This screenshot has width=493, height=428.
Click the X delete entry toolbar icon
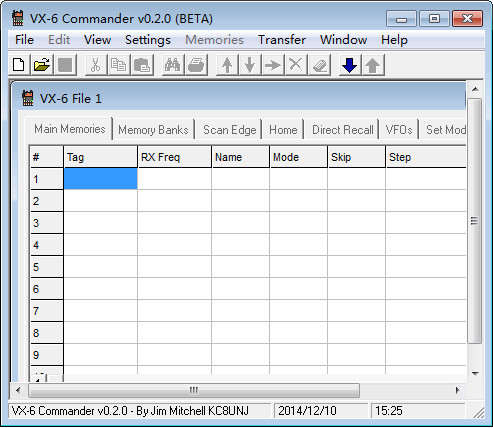(x=296, y=65)
